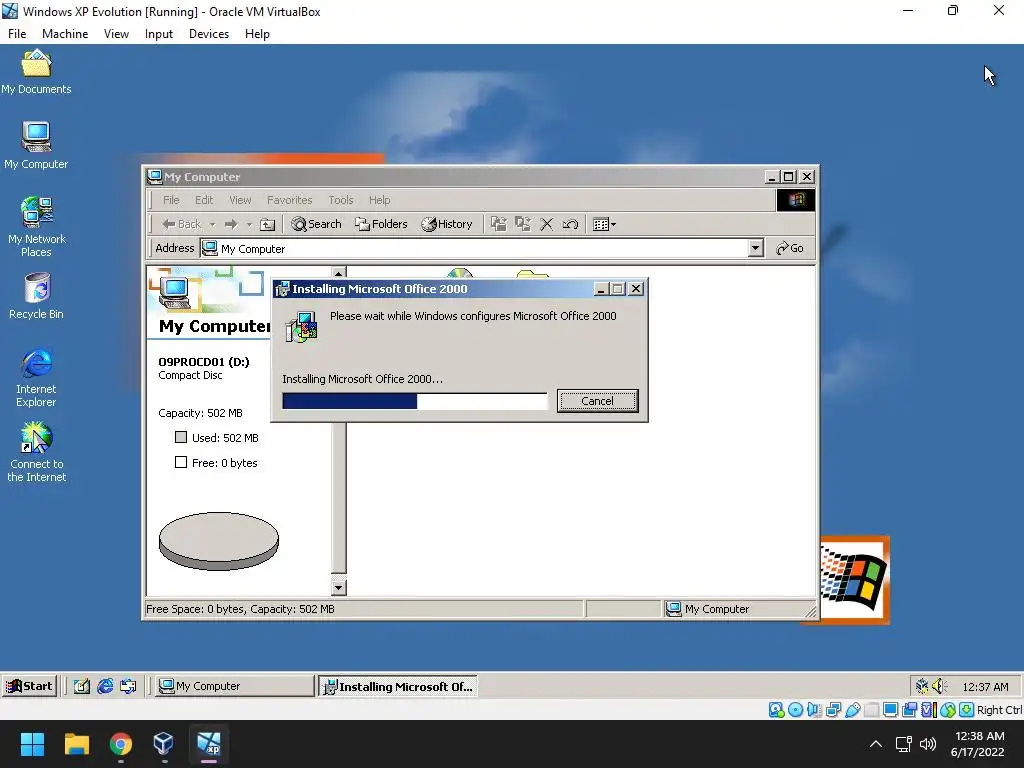Click Search in My Computer toolbar
The width and height of the screenshot is (1024, 768).
316,224
